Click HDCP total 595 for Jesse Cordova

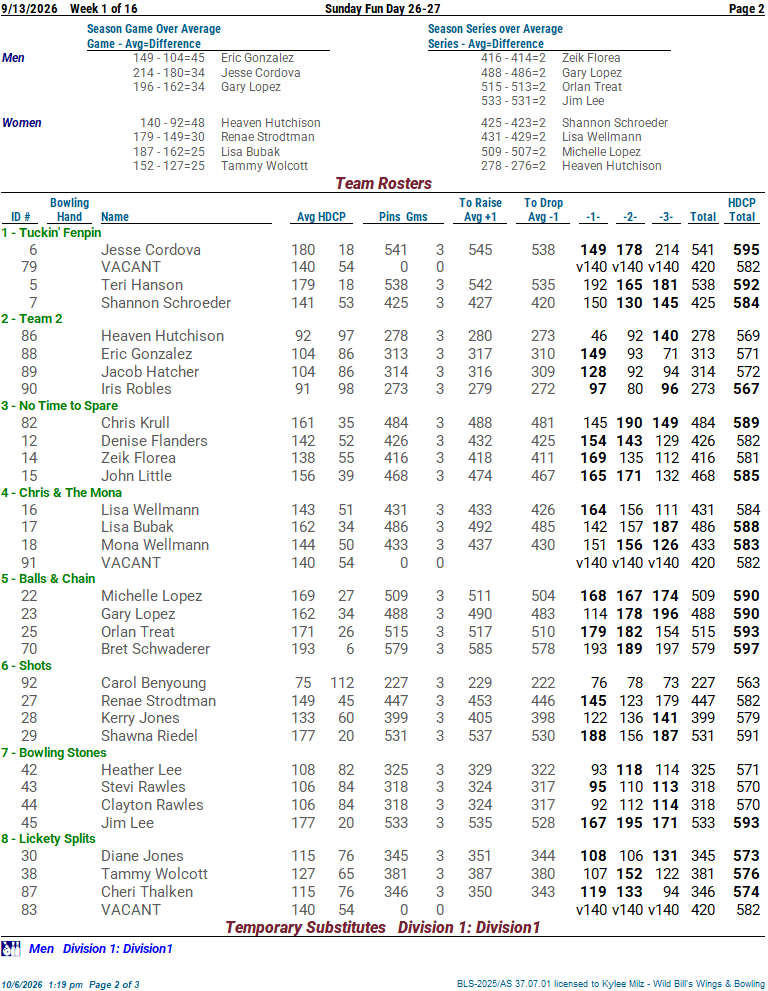(746, 250)
